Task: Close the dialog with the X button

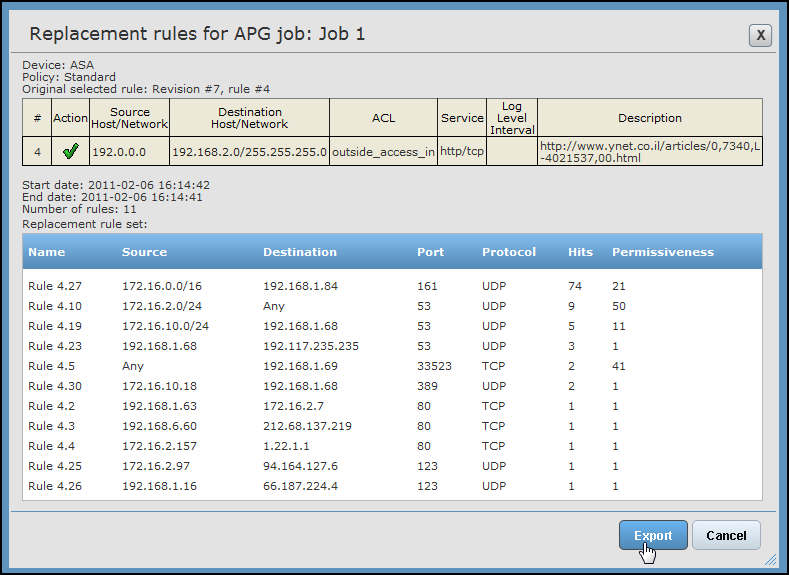Action: click(x=760, y=35)
